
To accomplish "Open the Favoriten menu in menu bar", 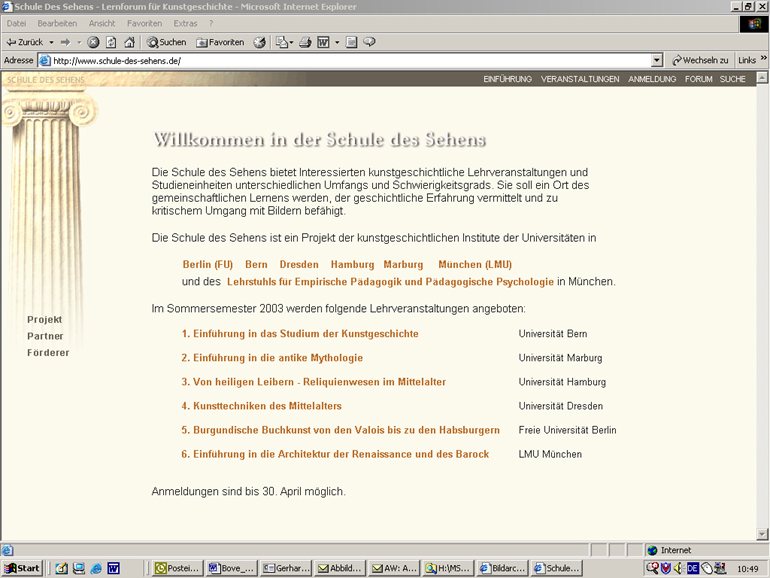I will coord(144,23).
